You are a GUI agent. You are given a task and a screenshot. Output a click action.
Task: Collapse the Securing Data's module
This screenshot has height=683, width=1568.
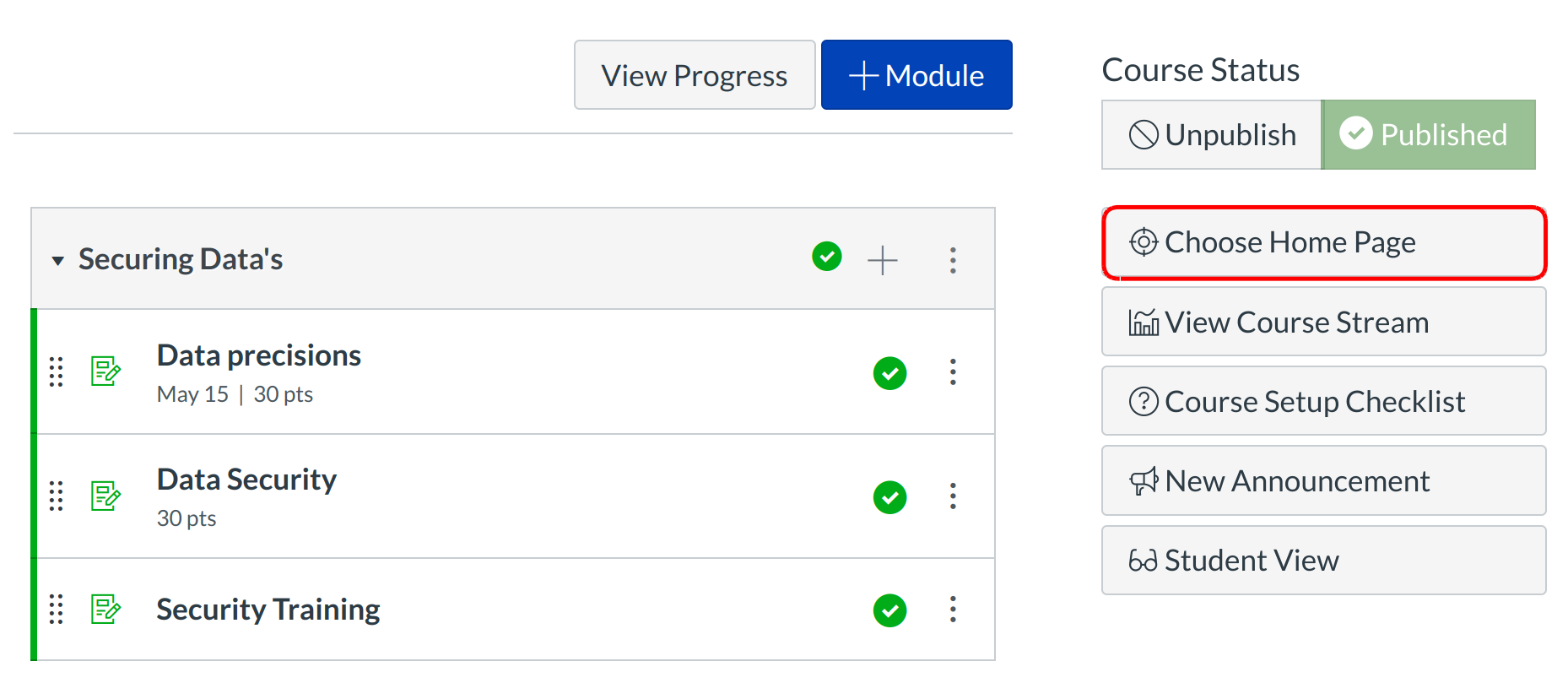tap(57, 260)
